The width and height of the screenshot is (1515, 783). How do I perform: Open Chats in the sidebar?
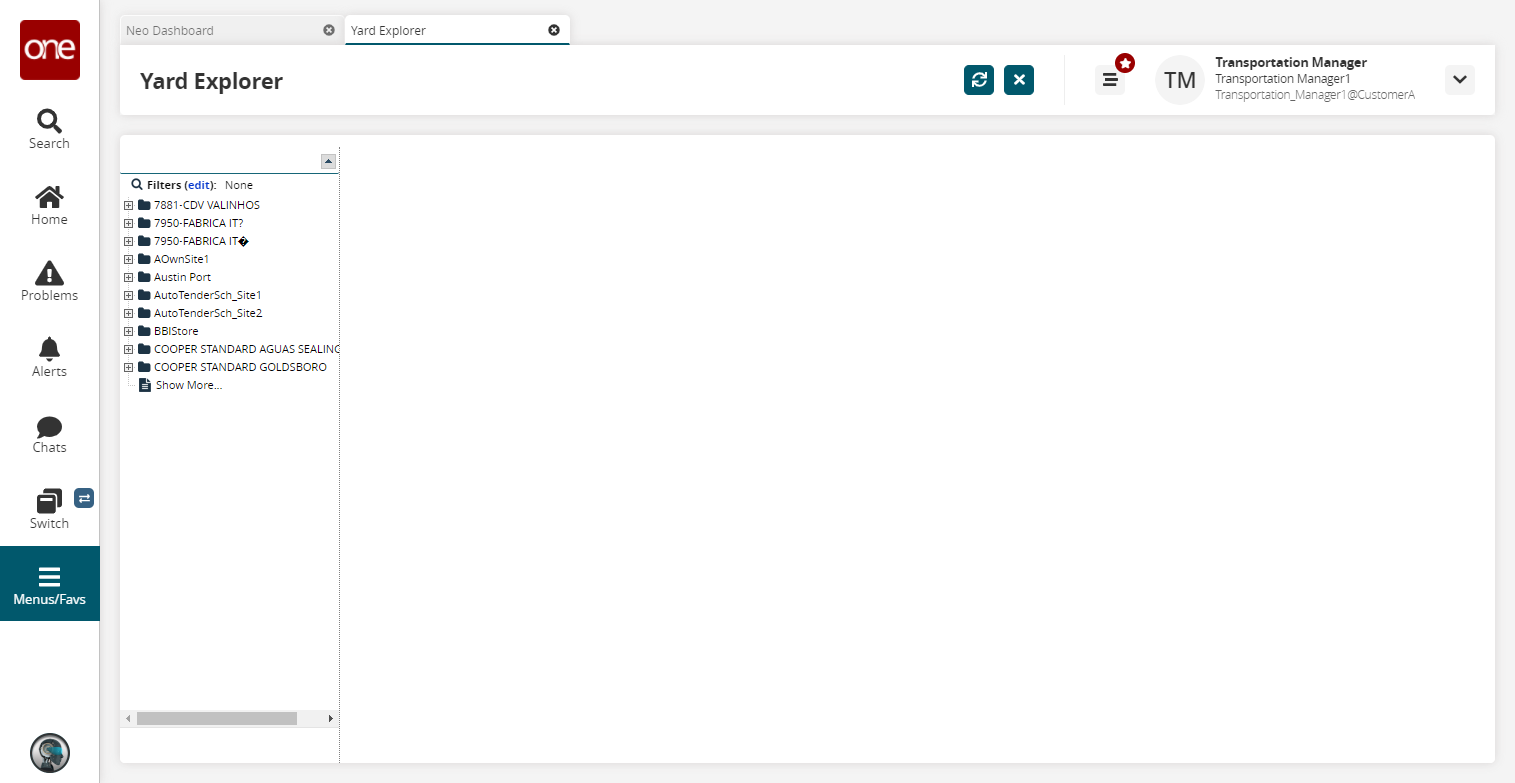pos(49,434)
